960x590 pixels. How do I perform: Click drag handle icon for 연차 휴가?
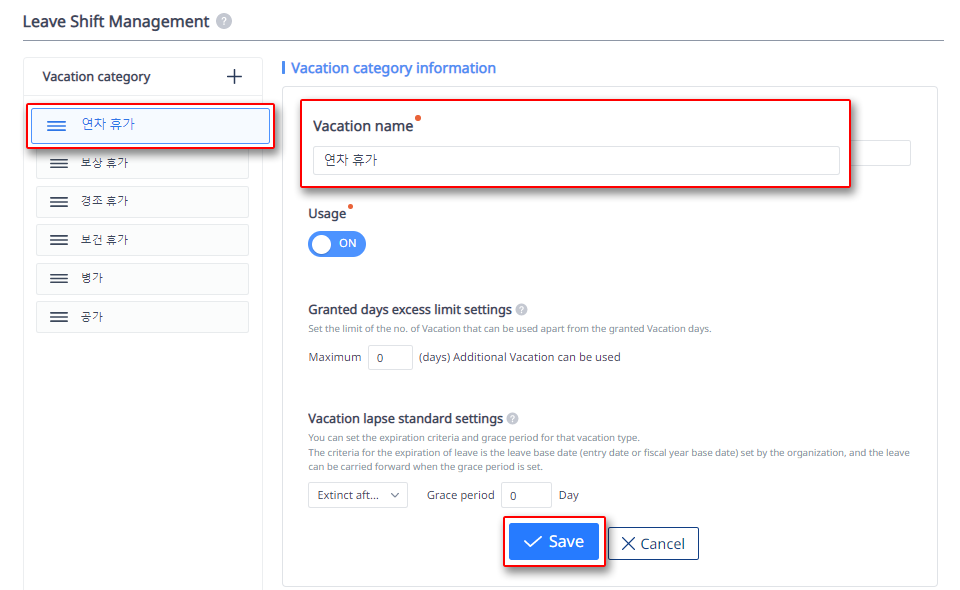57,125
